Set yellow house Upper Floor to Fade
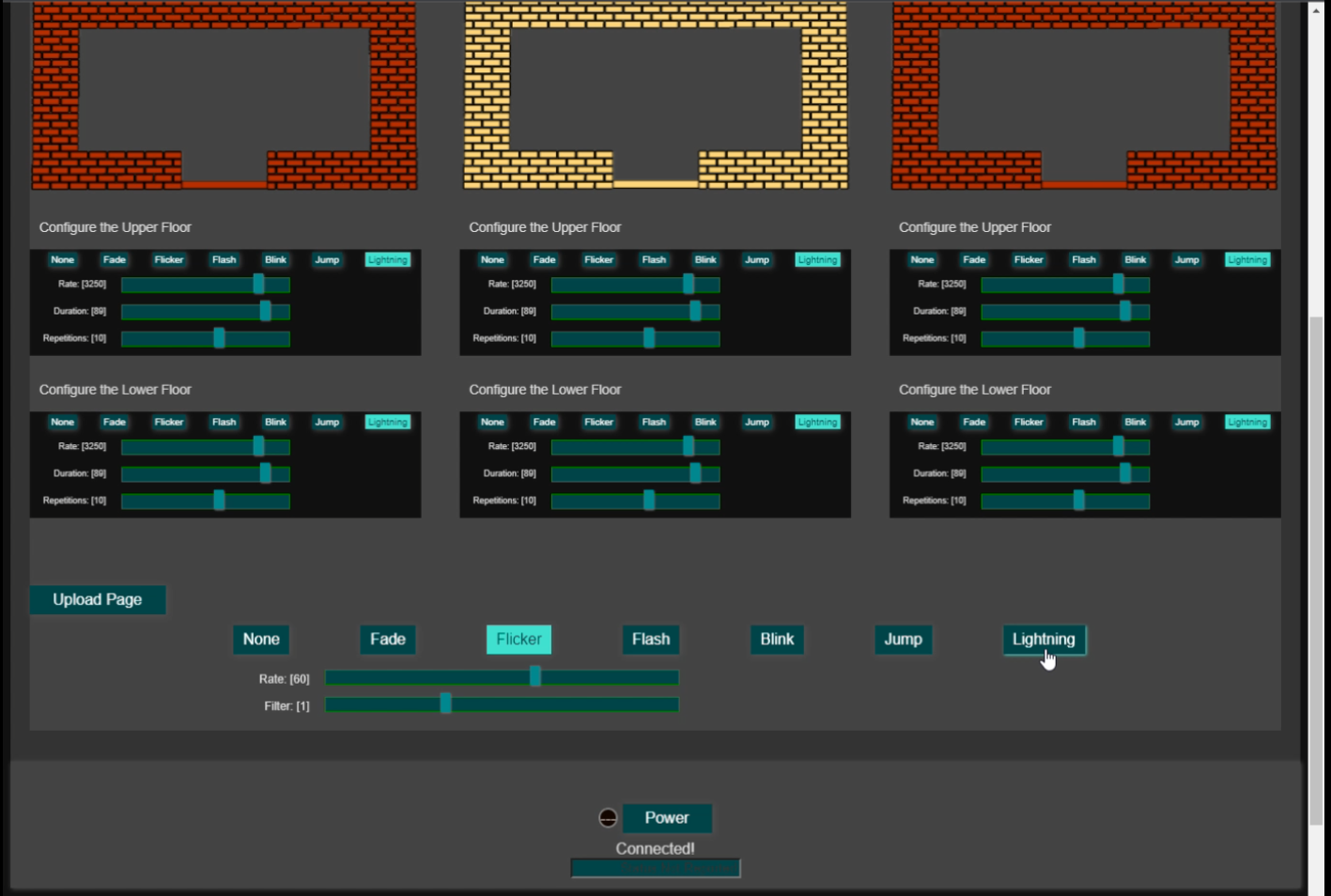Viewport: 1331px width, 896px height. pyautogui.click(x=544, y=260)
